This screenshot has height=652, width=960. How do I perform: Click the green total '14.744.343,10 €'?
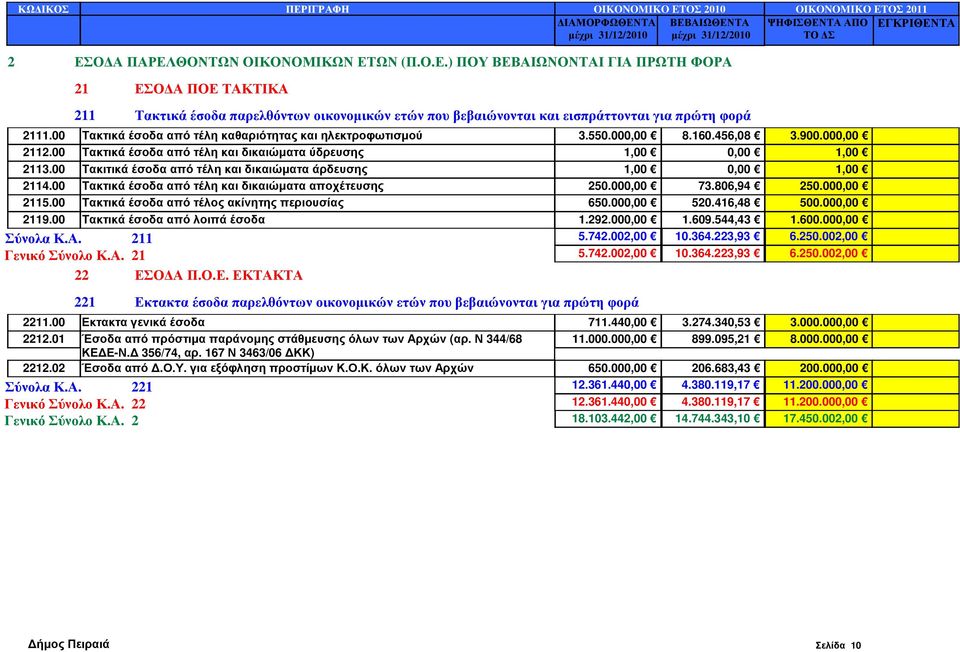[x=718, y=419]
